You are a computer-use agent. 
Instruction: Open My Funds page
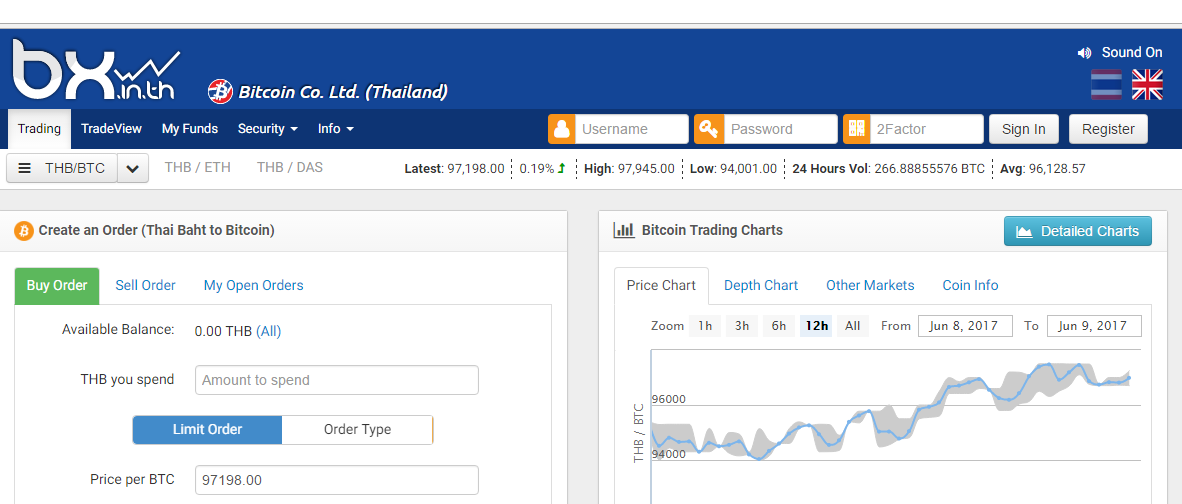[x=190, y=129]
